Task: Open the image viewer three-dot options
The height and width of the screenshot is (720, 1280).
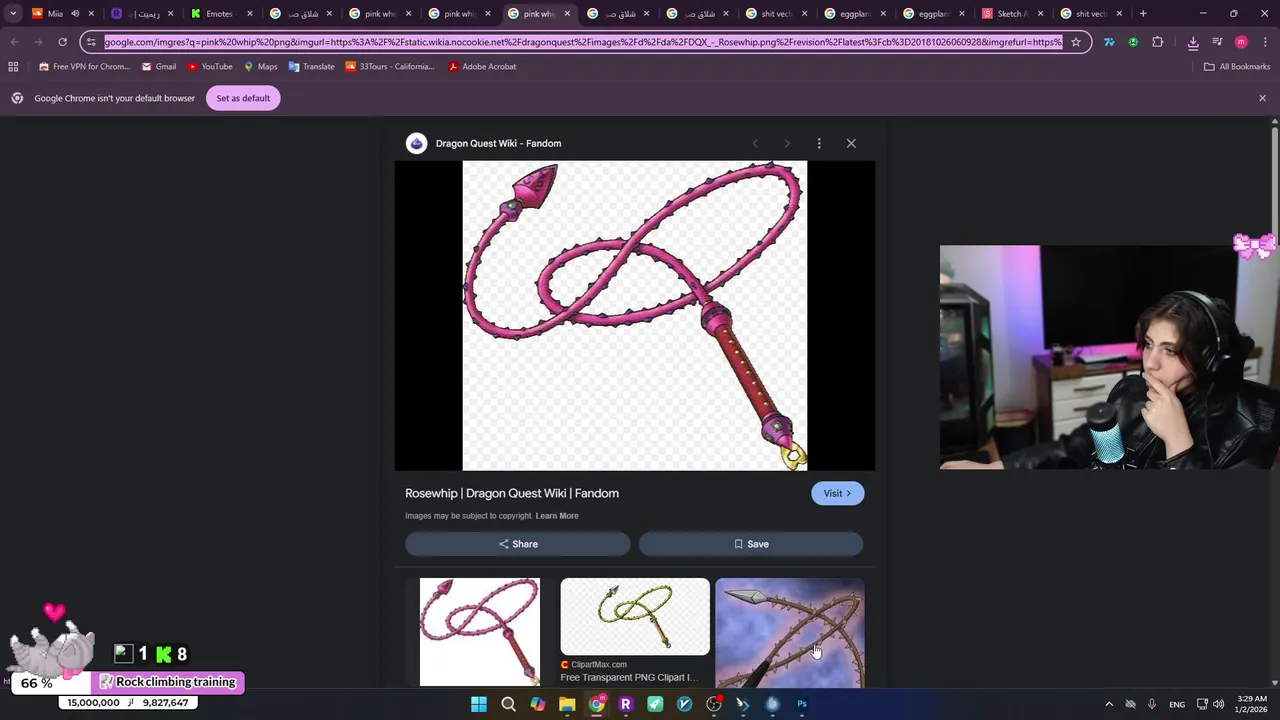Action: [x=819, y=143]
